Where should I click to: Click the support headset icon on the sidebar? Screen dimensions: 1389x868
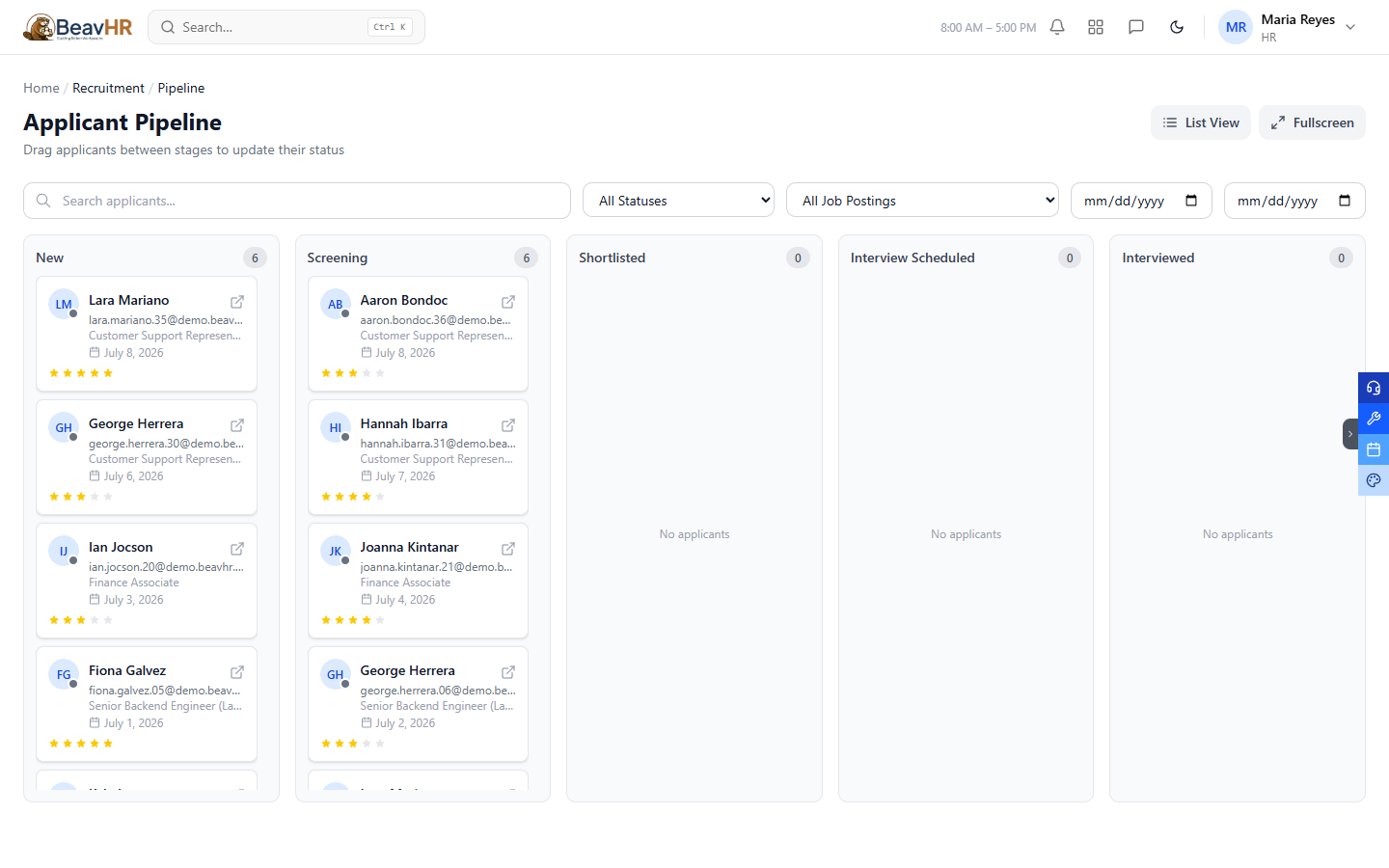[1374, 388]
